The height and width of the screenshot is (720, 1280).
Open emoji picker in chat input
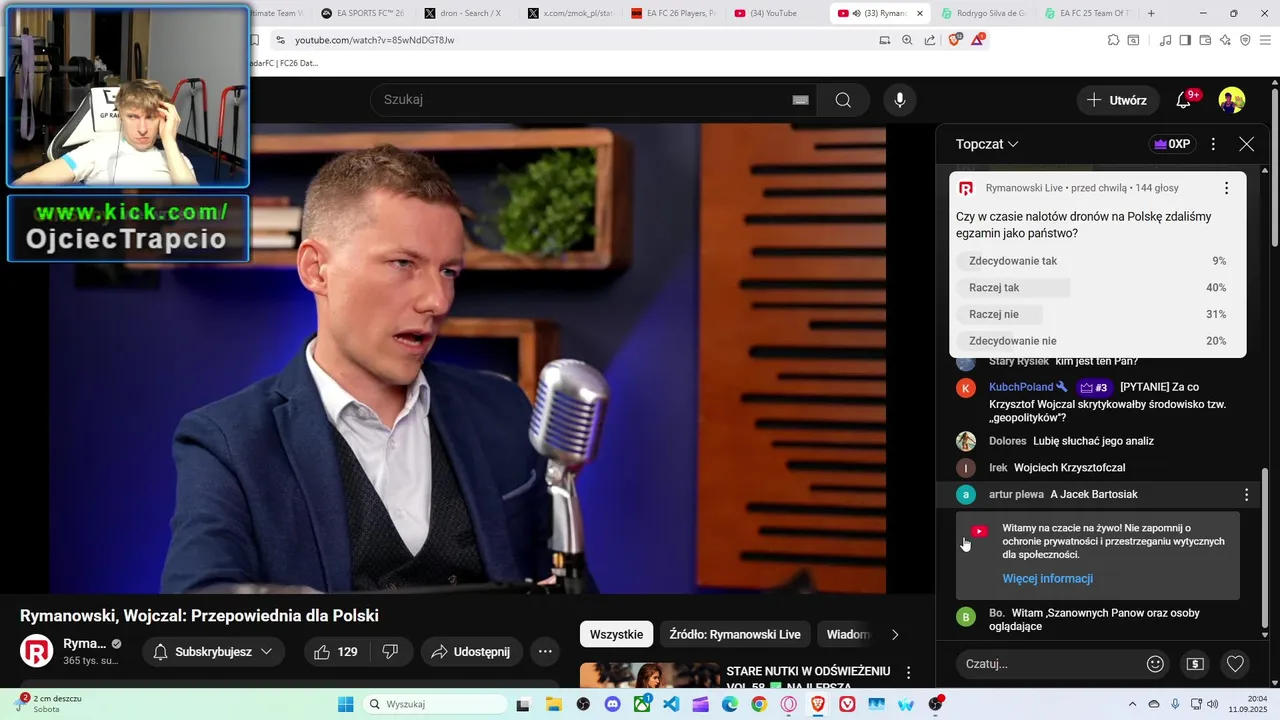coord(1155,663)
